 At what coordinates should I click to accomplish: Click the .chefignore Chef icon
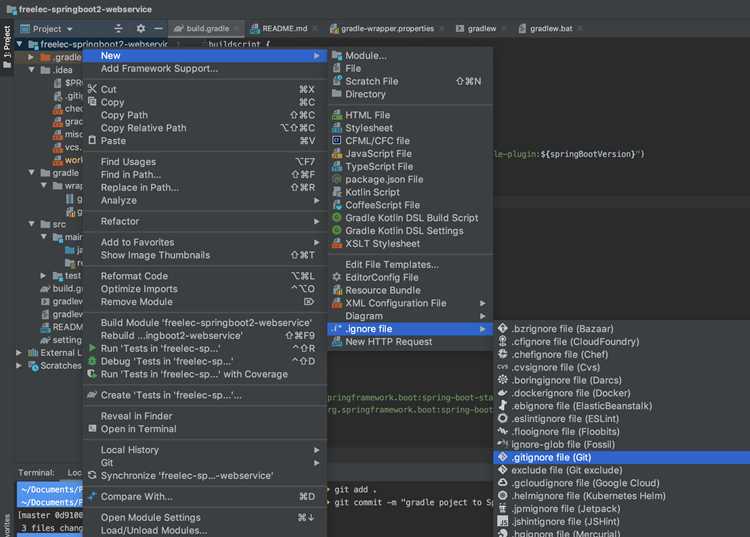(x=502, y=354)
